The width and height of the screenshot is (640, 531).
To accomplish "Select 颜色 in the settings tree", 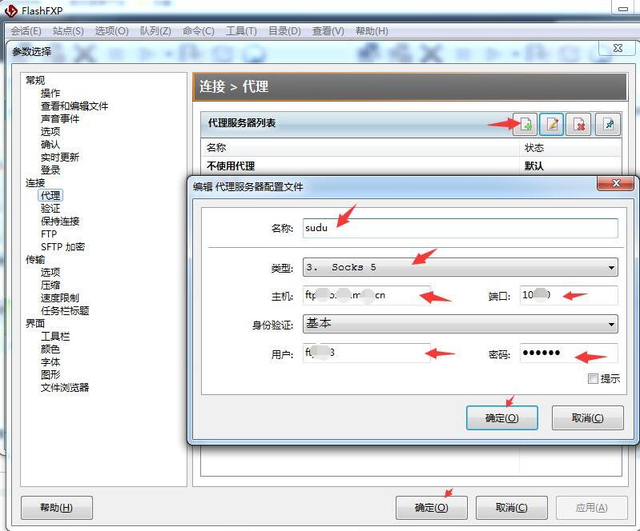I will coord(50,349).
